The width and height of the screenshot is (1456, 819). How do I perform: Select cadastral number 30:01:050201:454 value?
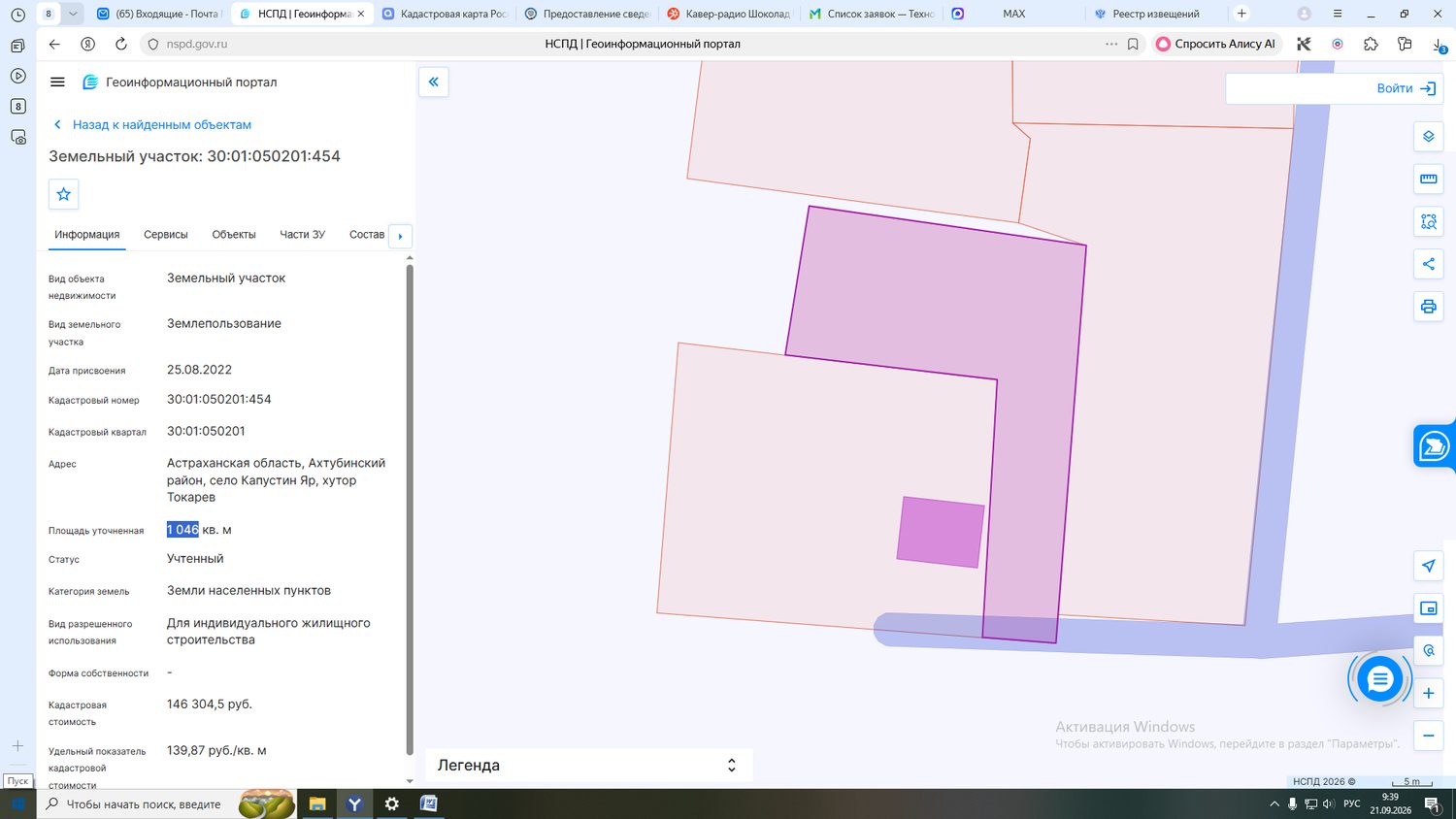[219, 400]
